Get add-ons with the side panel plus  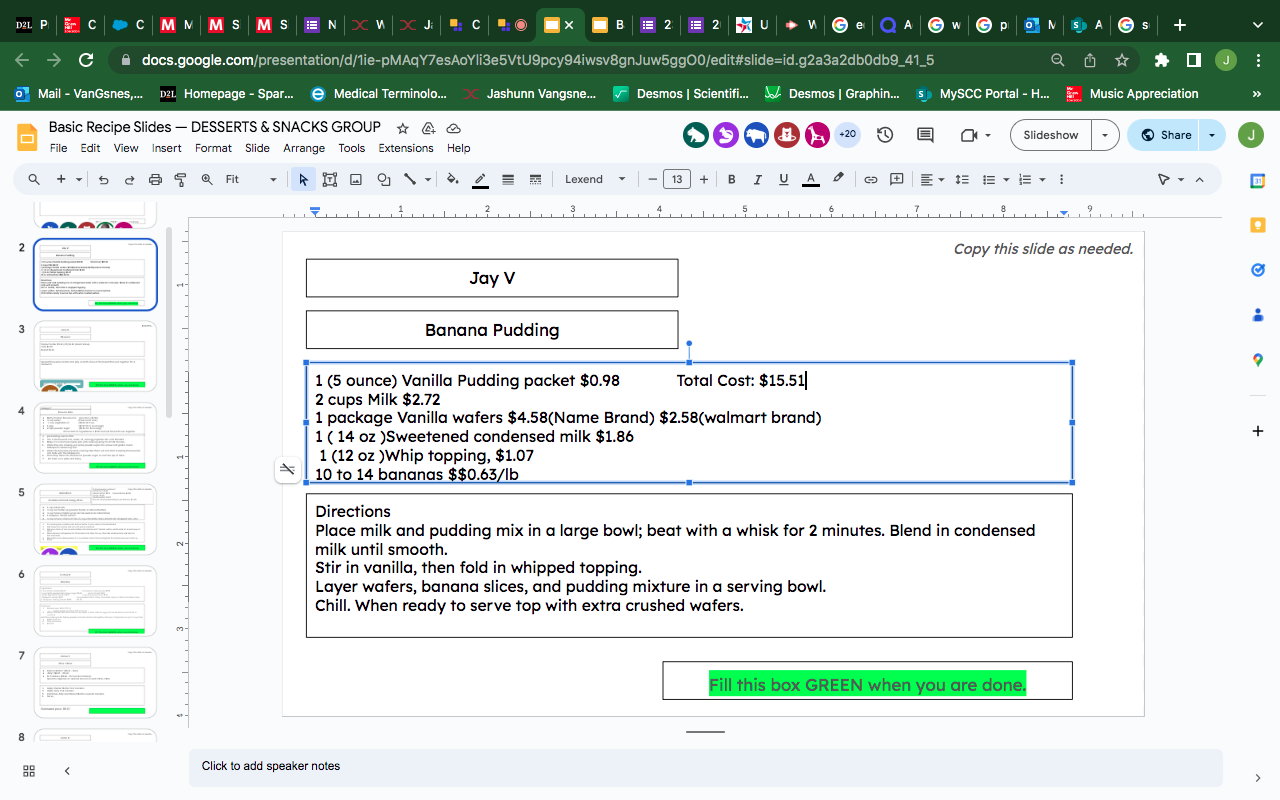point(1258,430)
